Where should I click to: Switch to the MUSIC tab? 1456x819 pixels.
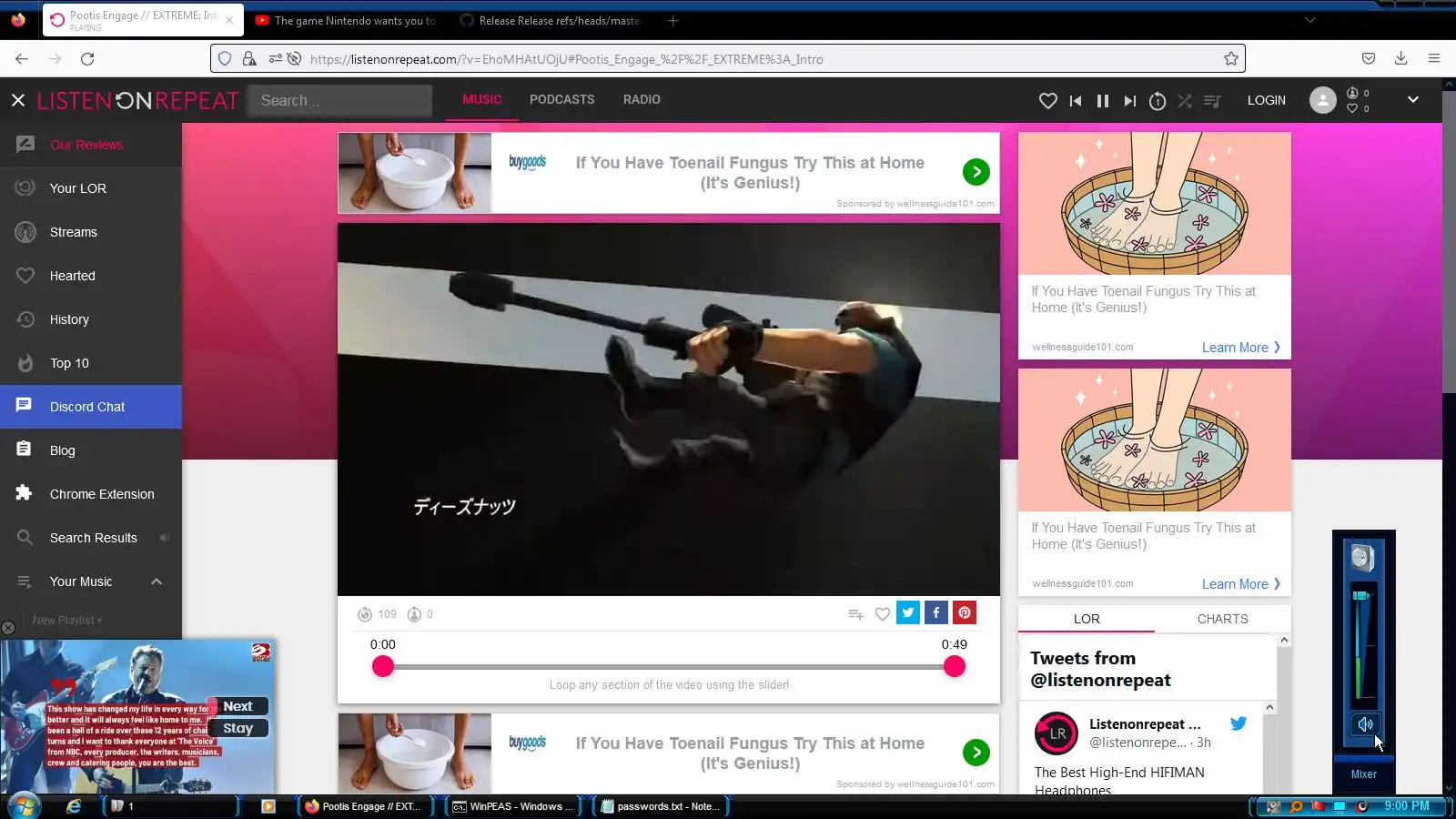(x=482, y=99)
